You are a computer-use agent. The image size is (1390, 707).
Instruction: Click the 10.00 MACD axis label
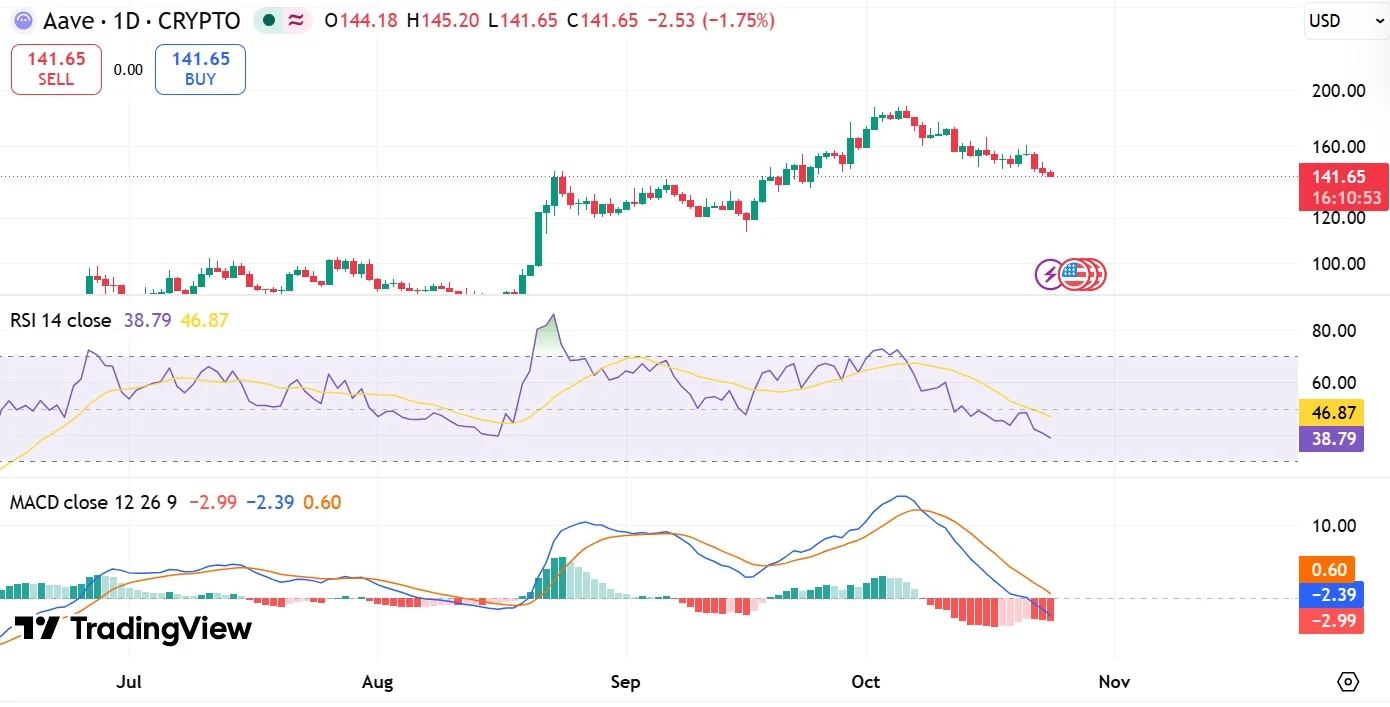pyautogui.click(x=1333, y=526)
